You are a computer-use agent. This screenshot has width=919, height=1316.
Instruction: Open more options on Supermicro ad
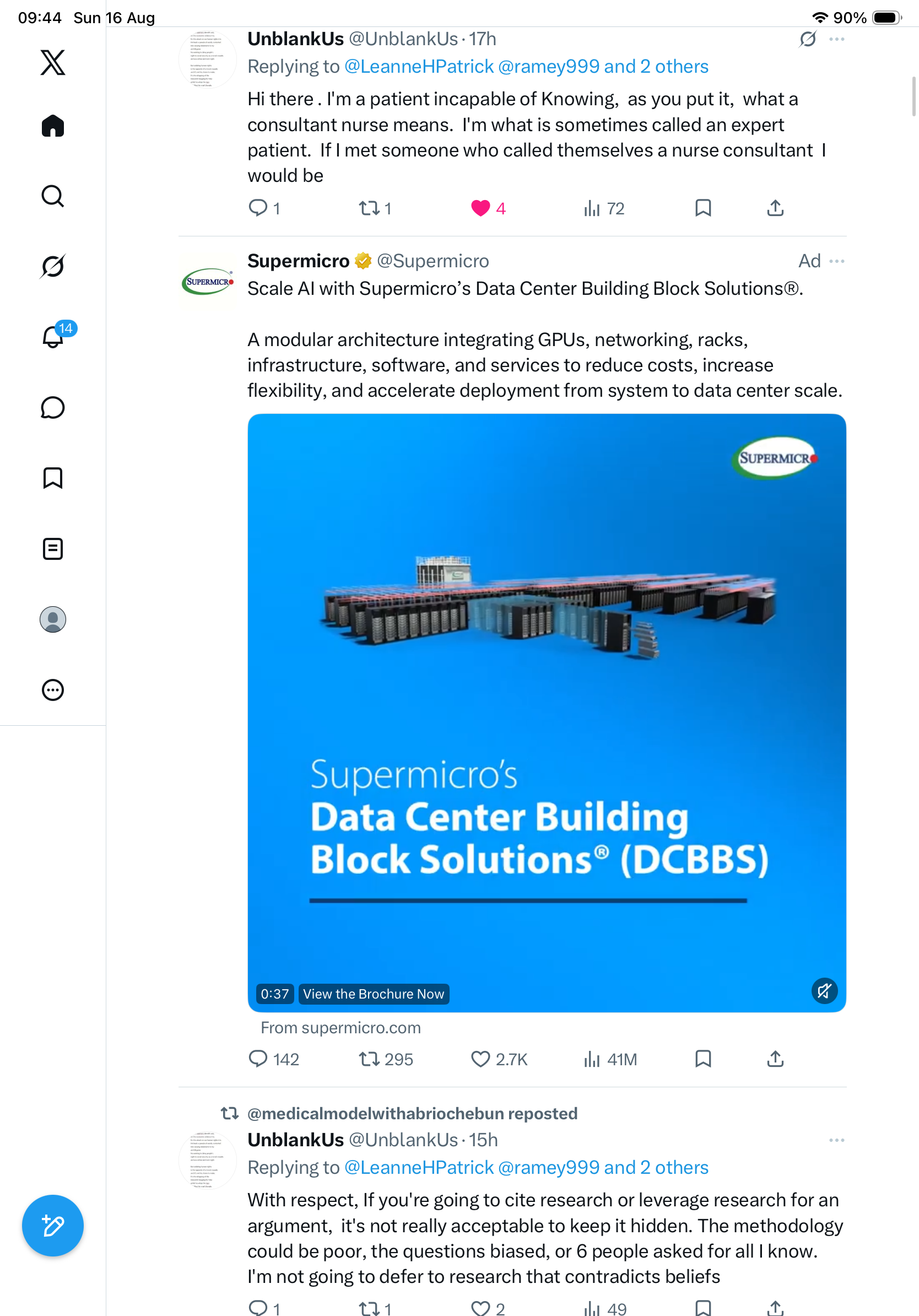coord(836,261)
